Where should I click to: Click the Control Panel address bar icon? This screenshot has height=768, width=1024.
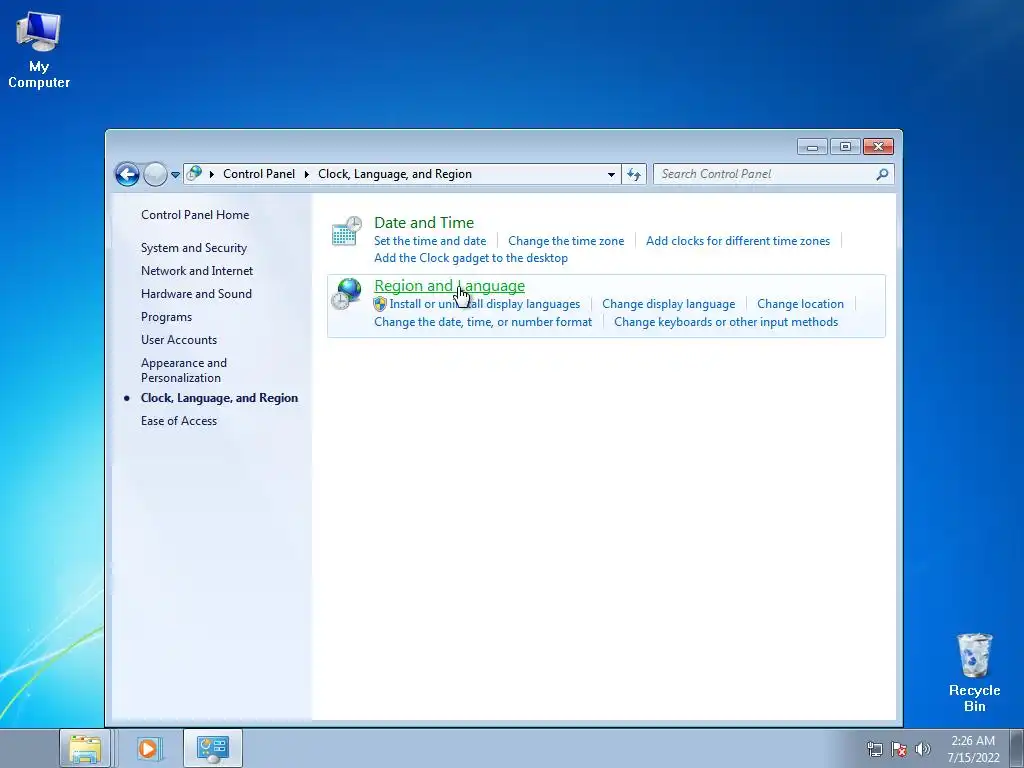[x=194, y=174]
